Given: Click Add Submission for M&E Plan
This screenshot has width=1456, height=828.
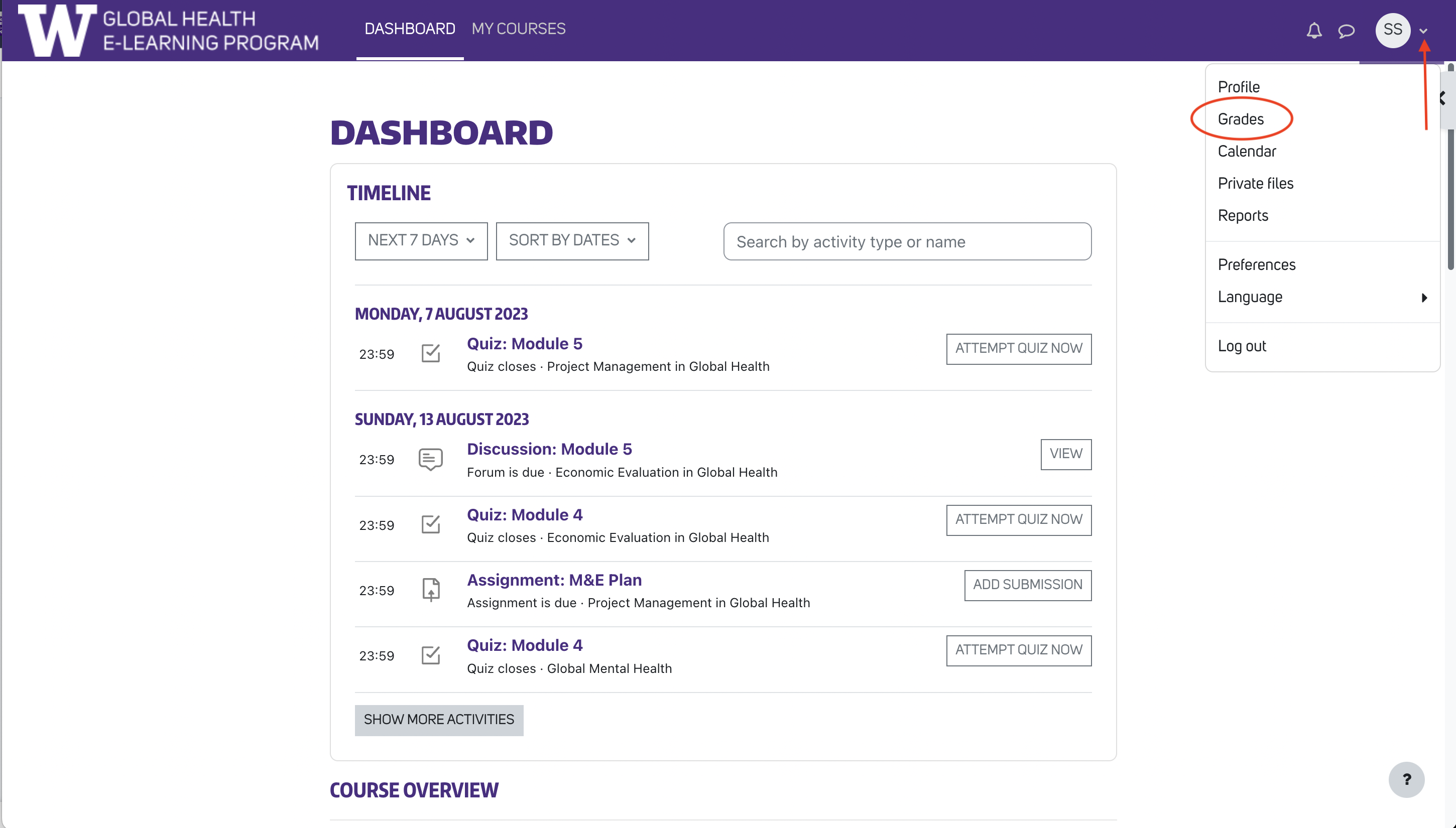Looking at the screenshot, I should [x=1027, y=585].
